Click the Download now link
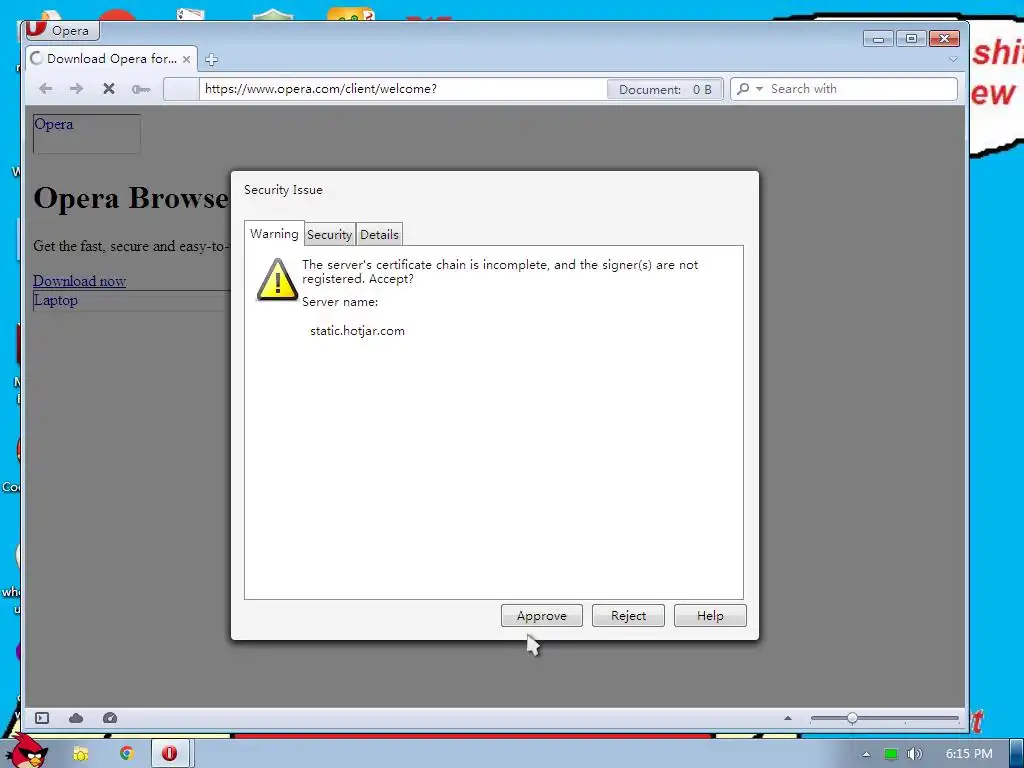1024x768 pixels. tap(80, 281)
